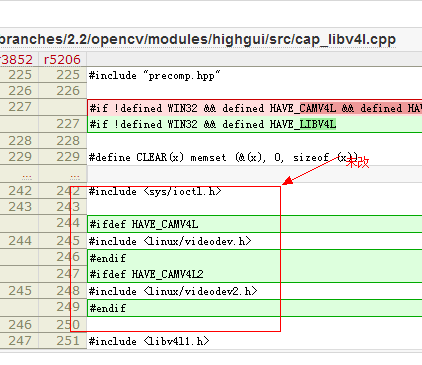
Task: Select the #include <libv4l1.h> line
Action: click(x=149, y=341)
